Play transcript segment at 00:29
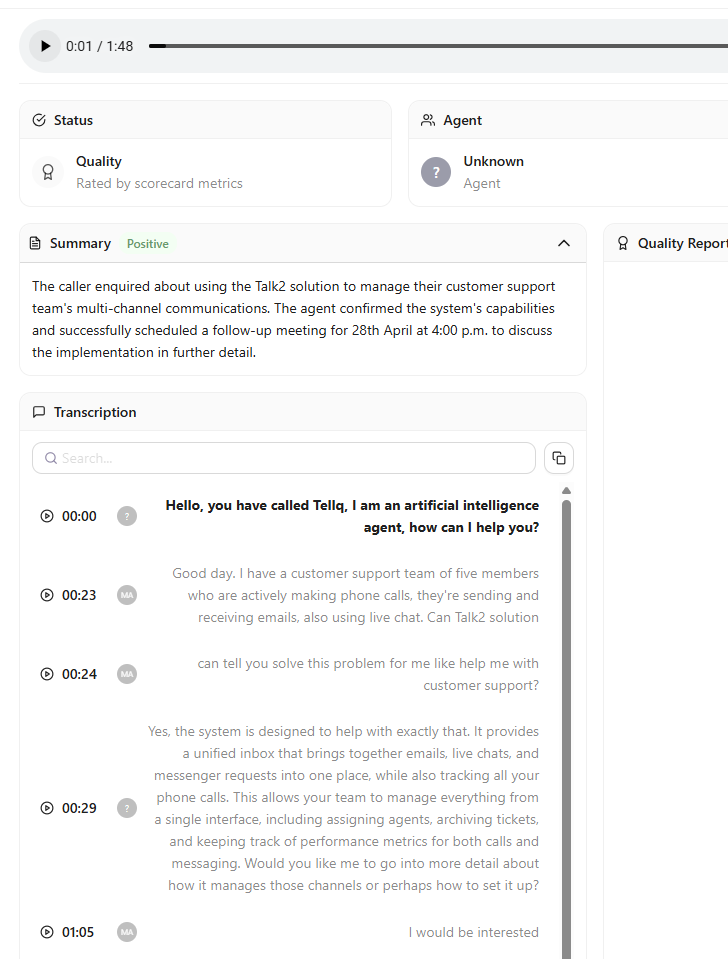728x959 pixels. point(47,808)
